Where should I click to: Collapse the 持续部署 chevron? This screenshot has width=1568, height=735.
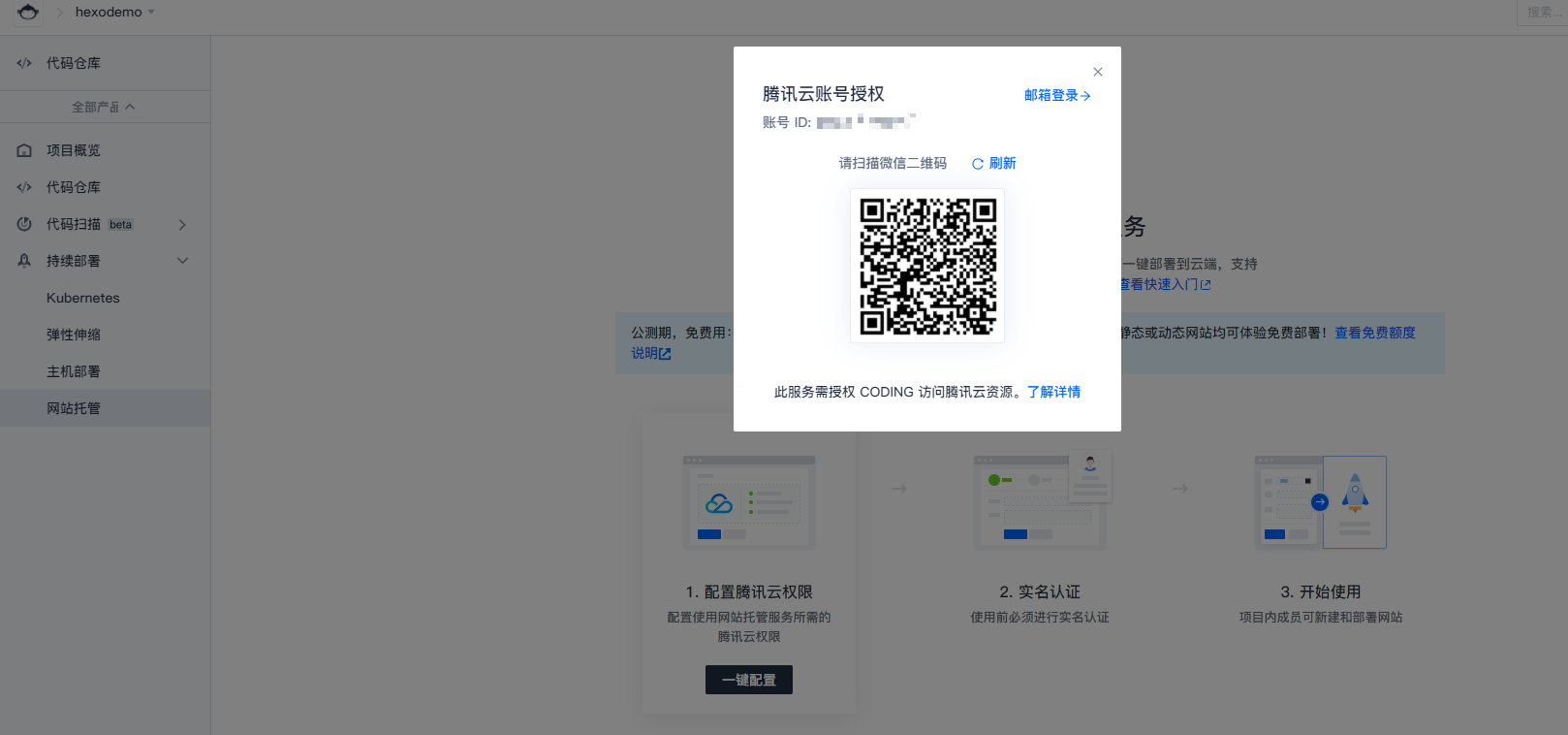pos(182,261)
